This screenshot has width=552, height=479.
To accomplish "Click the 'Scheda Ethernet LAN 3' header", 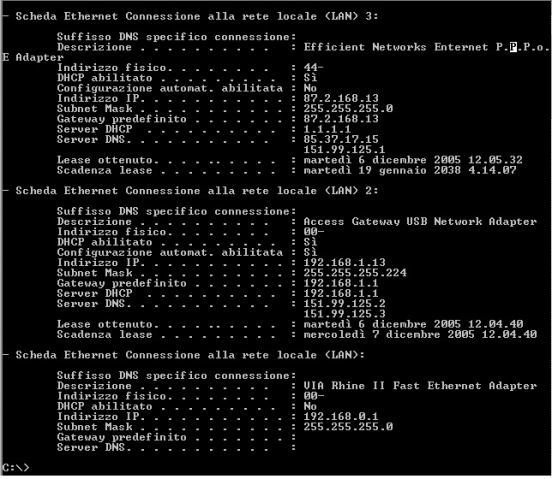I will pyautogui.click(x=197, y=16).
